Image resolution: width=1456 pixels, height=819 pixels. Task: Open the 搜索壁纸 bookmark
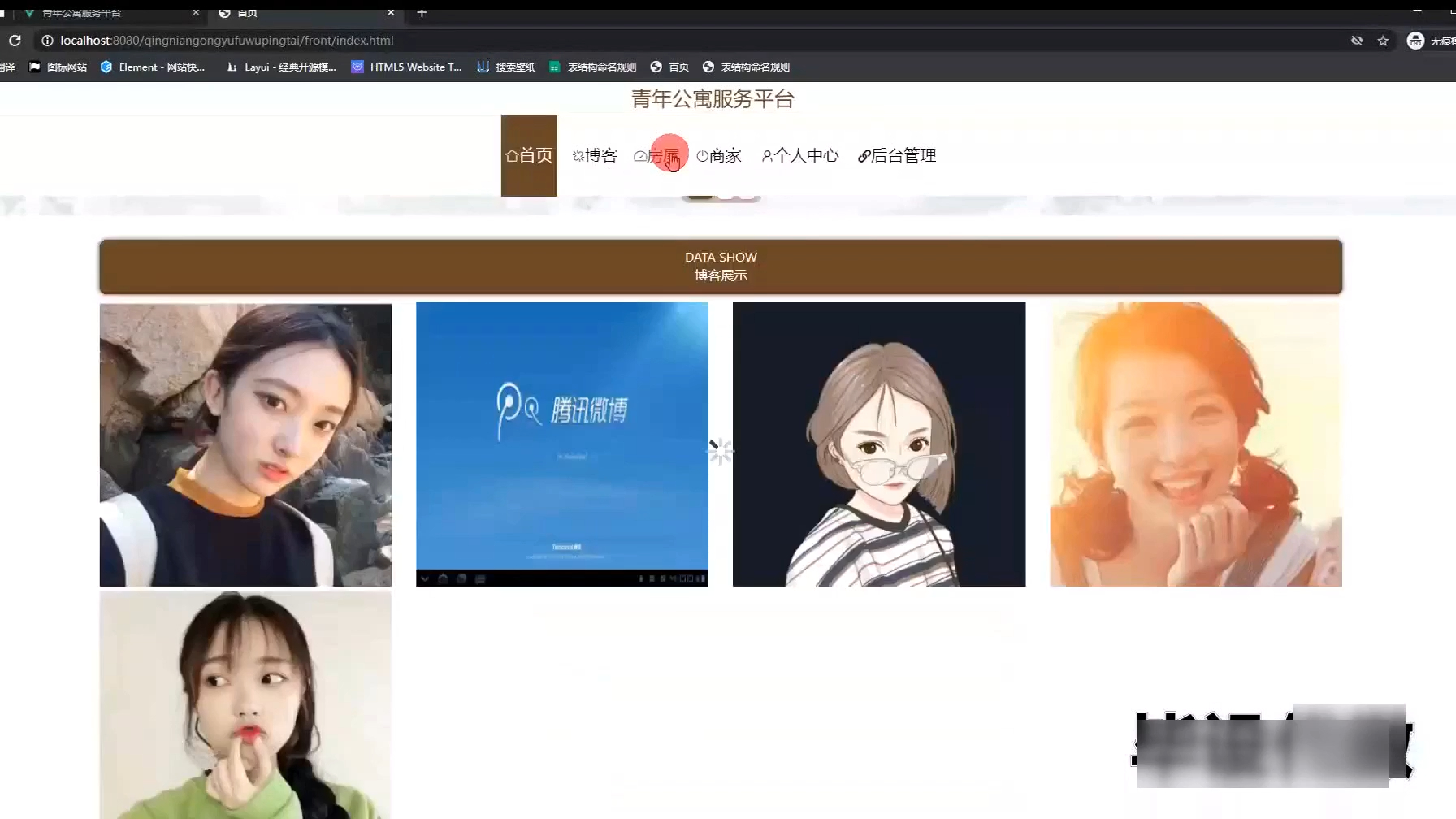[x=506, y=67]
